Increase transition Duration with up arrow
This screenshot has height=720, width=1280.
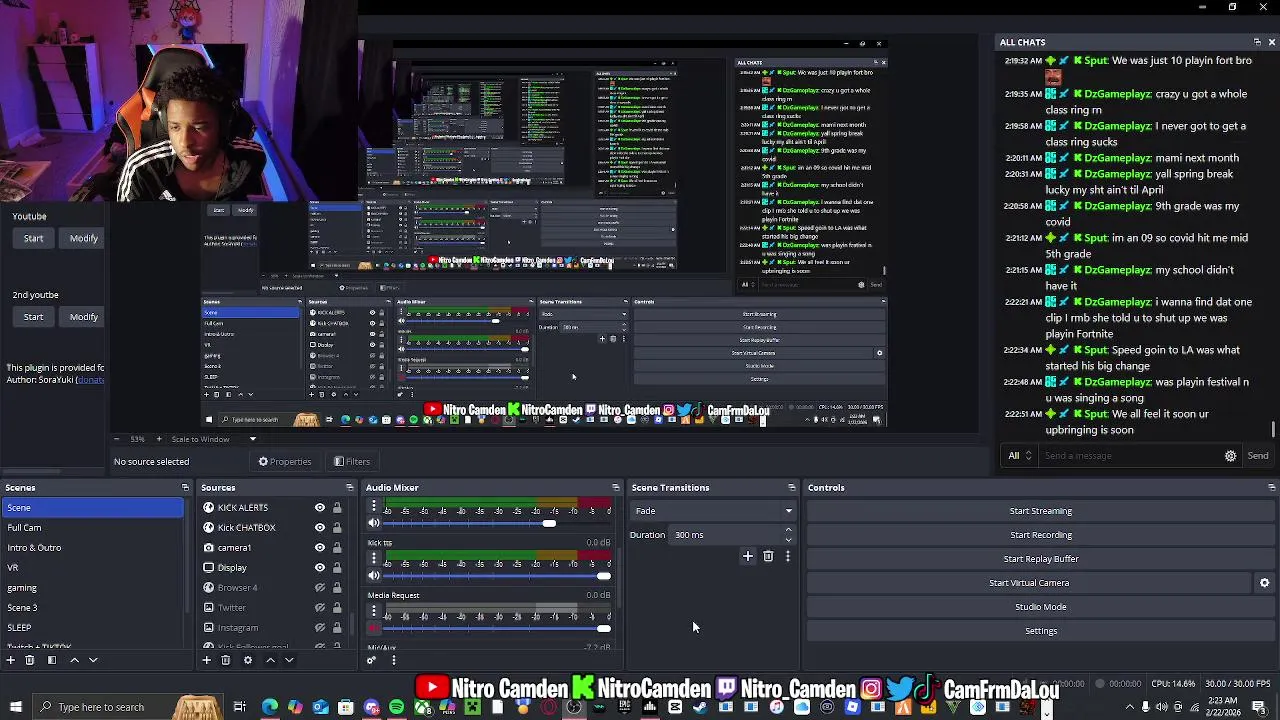tap(788, 530)
